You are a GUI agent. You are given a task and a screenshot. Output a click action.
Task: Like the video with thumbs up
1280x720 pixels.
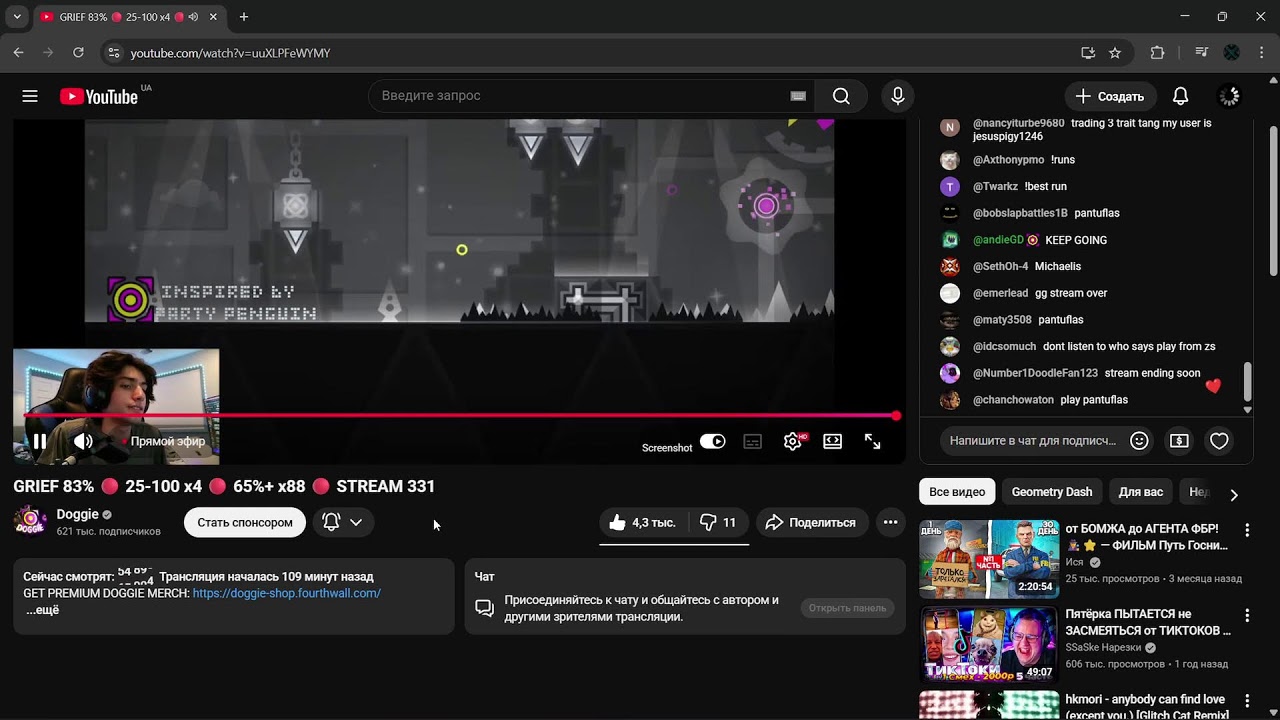(642, 522)
